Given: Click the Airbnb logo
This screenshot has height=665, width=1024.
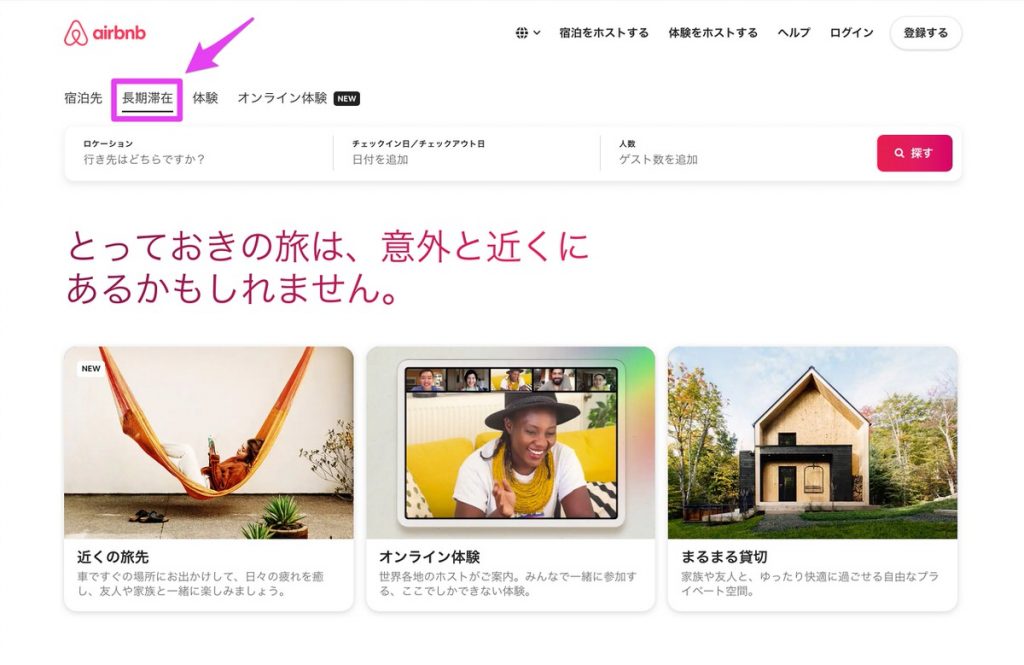Looking at the screenshot, I should (x=104, y=33).
